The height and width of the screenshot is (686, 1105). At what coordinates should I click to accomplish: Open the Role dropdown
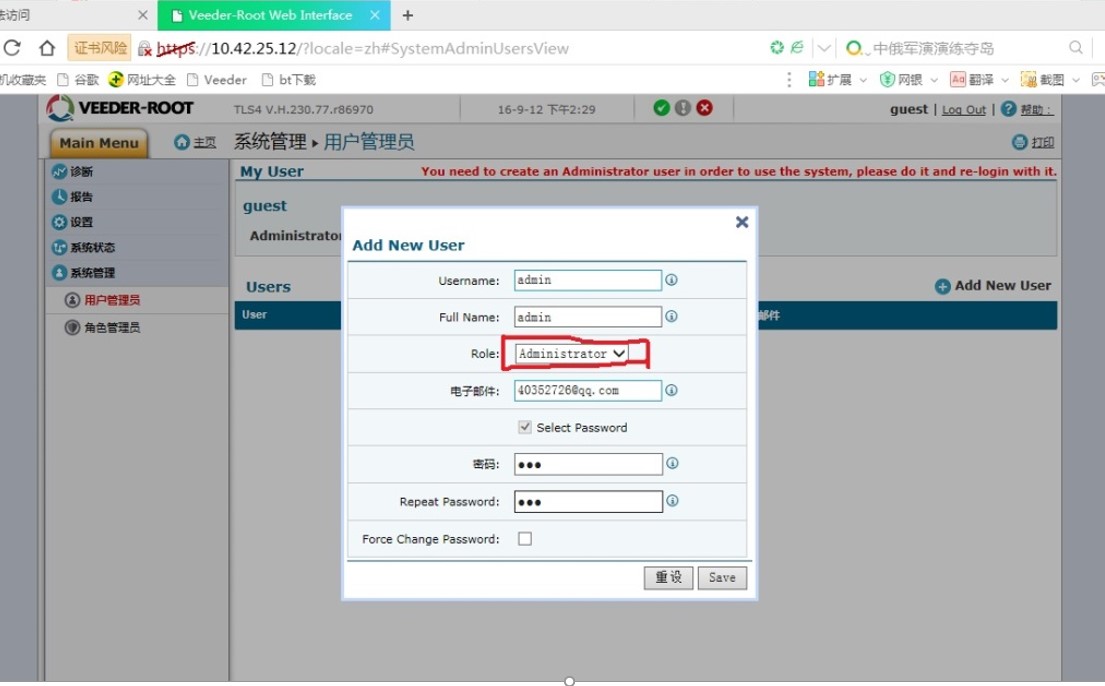pos(573,354)
